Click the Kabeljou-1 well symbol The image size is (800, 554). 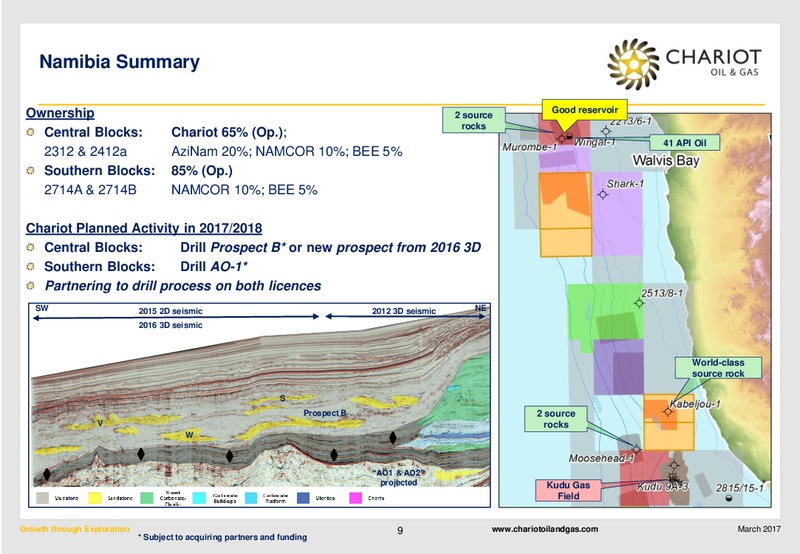click(x=668, y=411)
